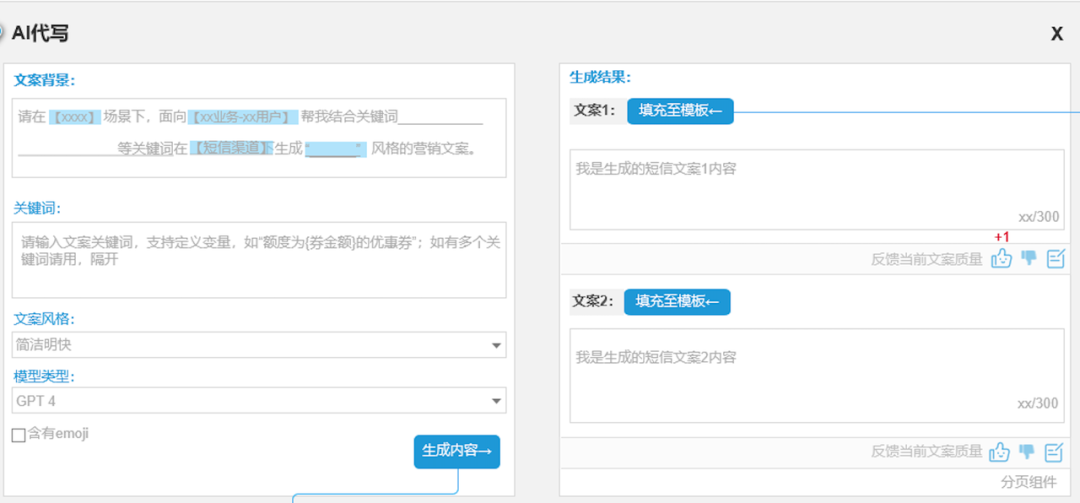Click the xx/300 counter in 文案2
This screenshot has width=1080, height=503.
pos(1038,403)
